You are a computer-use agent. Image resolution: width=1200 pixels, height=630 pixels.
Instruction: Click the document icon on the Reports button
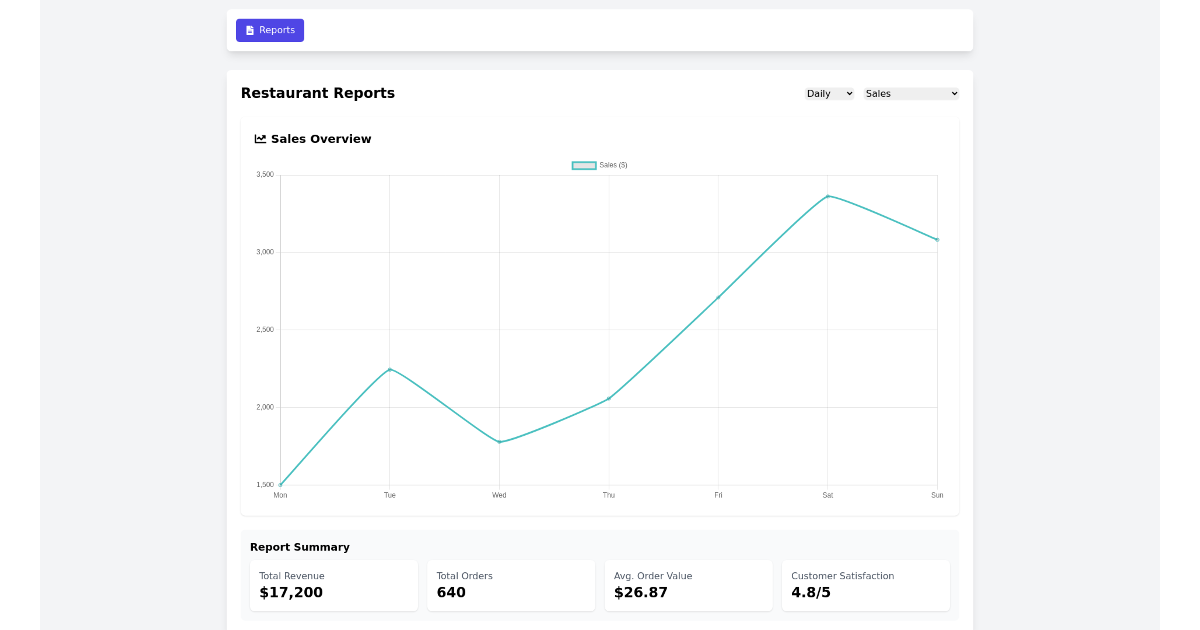click(x=249, y=30)
